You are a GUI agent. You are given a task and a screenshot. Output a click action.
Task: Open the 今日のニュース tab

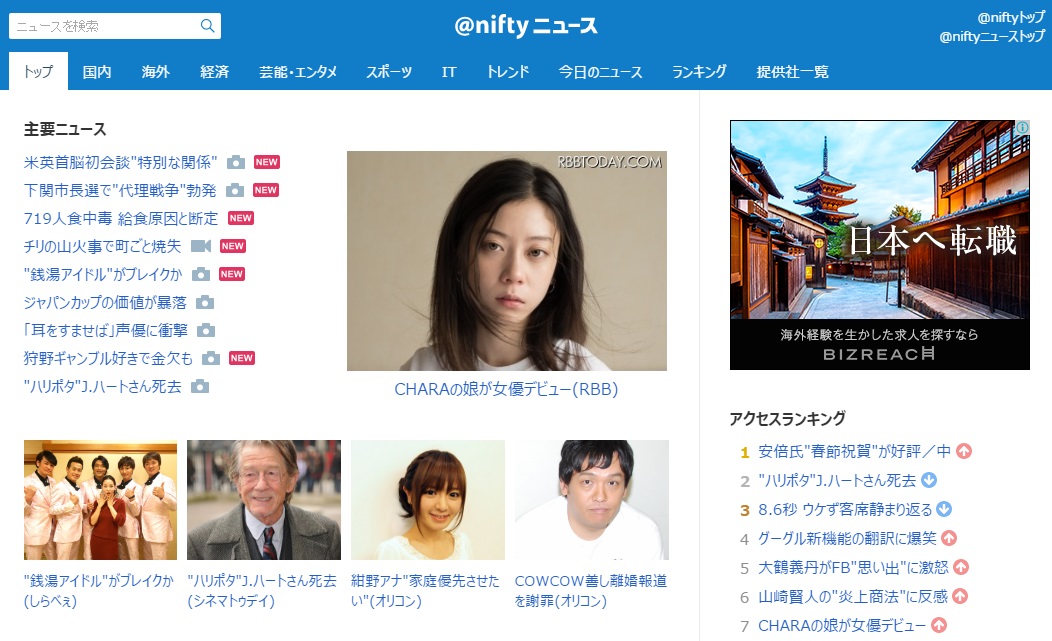600,72
